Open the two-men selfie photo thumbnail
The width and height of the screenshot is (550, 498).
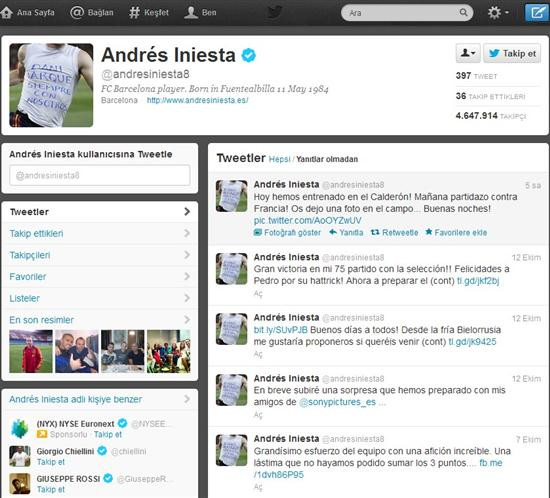[x=77, y=351]
